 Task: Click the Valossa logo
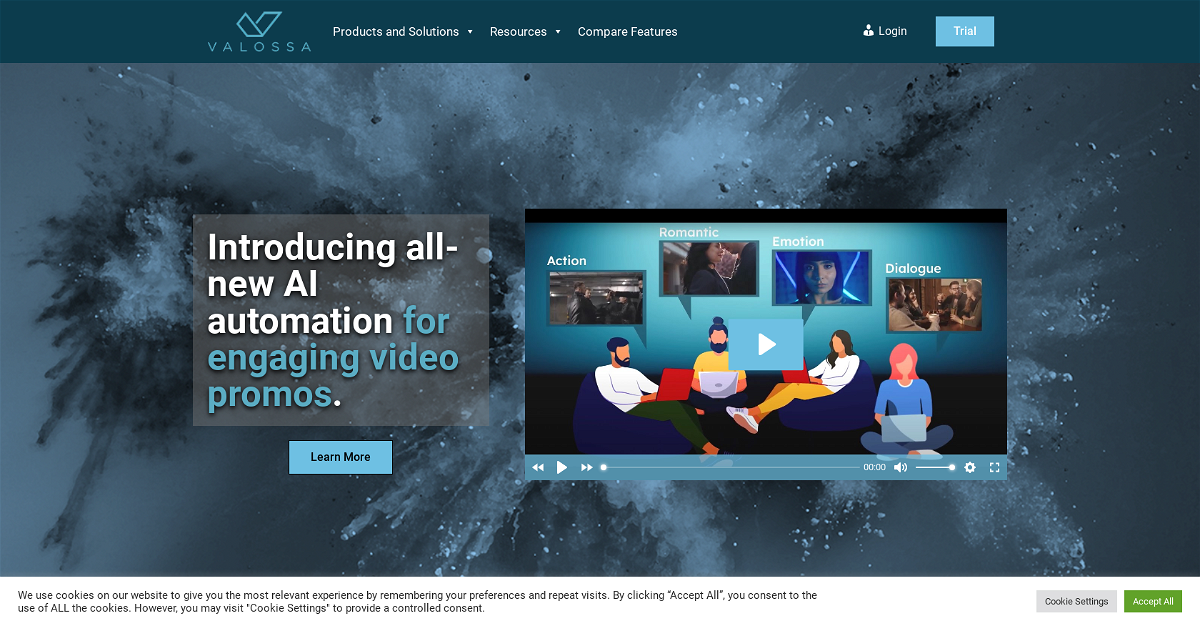(x=259, y=31)
